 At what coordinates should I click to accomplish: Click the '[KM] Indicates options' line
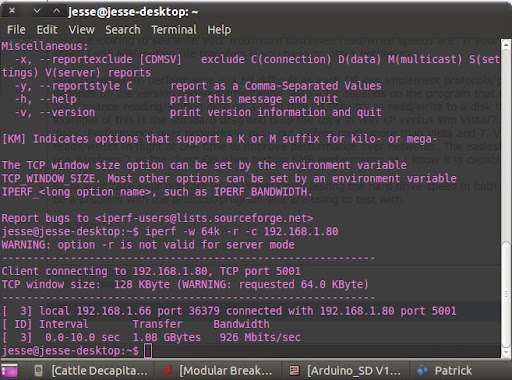(219, 139)
